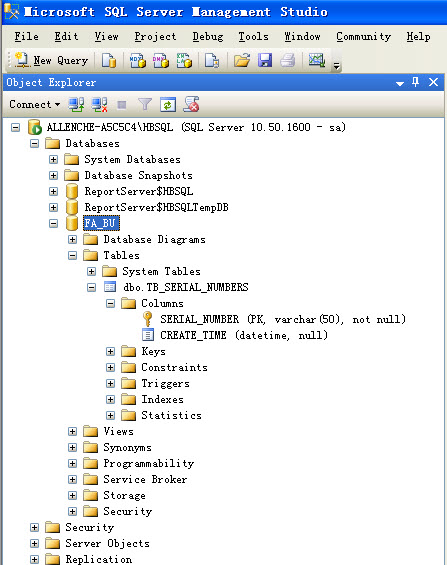Collapse the dbo.TB_SERIAL_NUMBERS table node
The image size is (447, 565).
pos(91,288)
